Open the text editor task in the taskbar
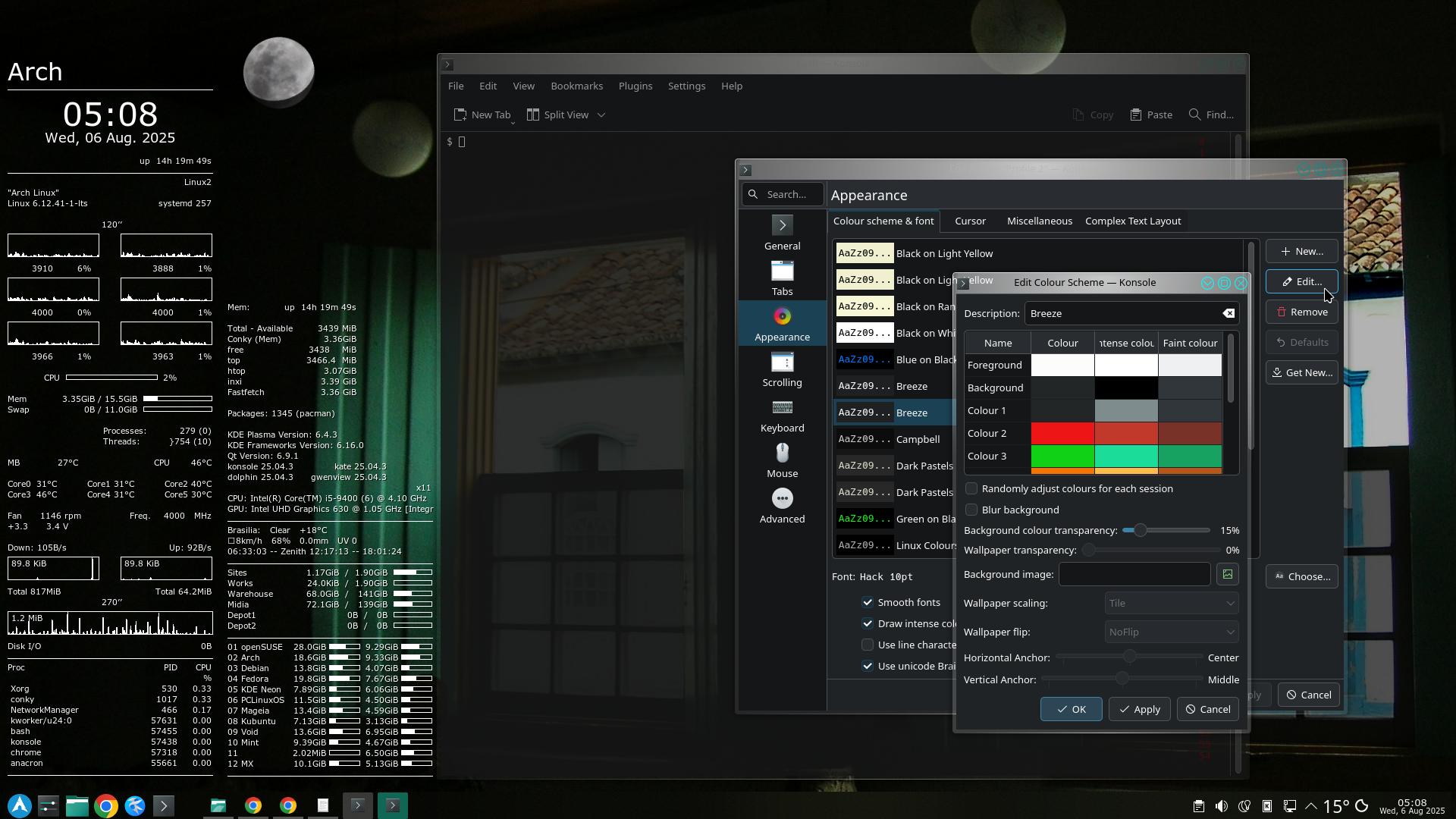 tap(323, 805)
